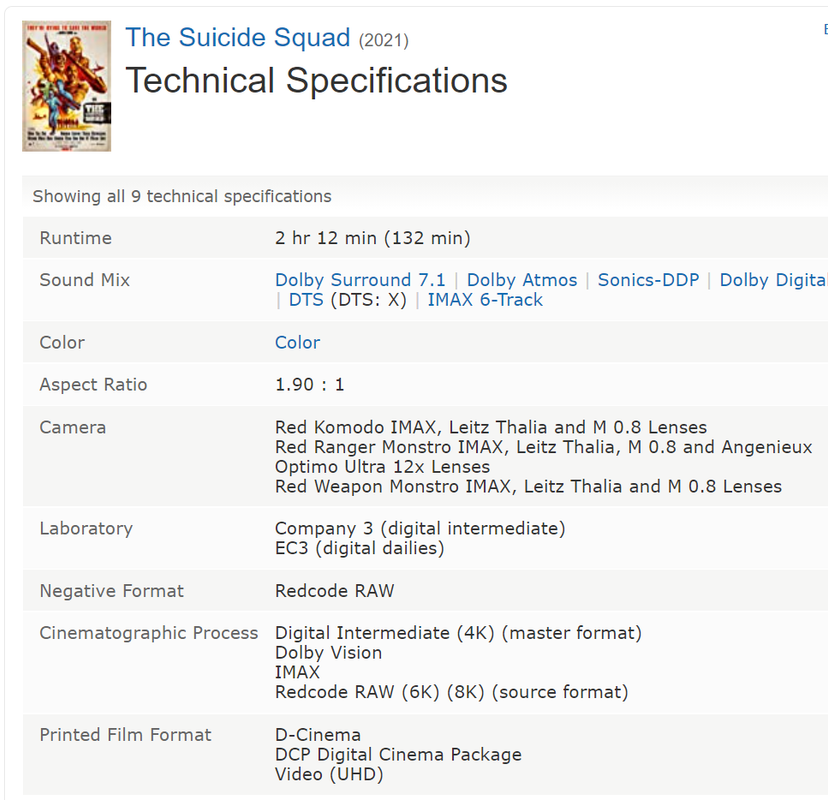This screenshot has height=800, width=828.
Task: Open the Dolby Digital link
Action: pos(774,279)
